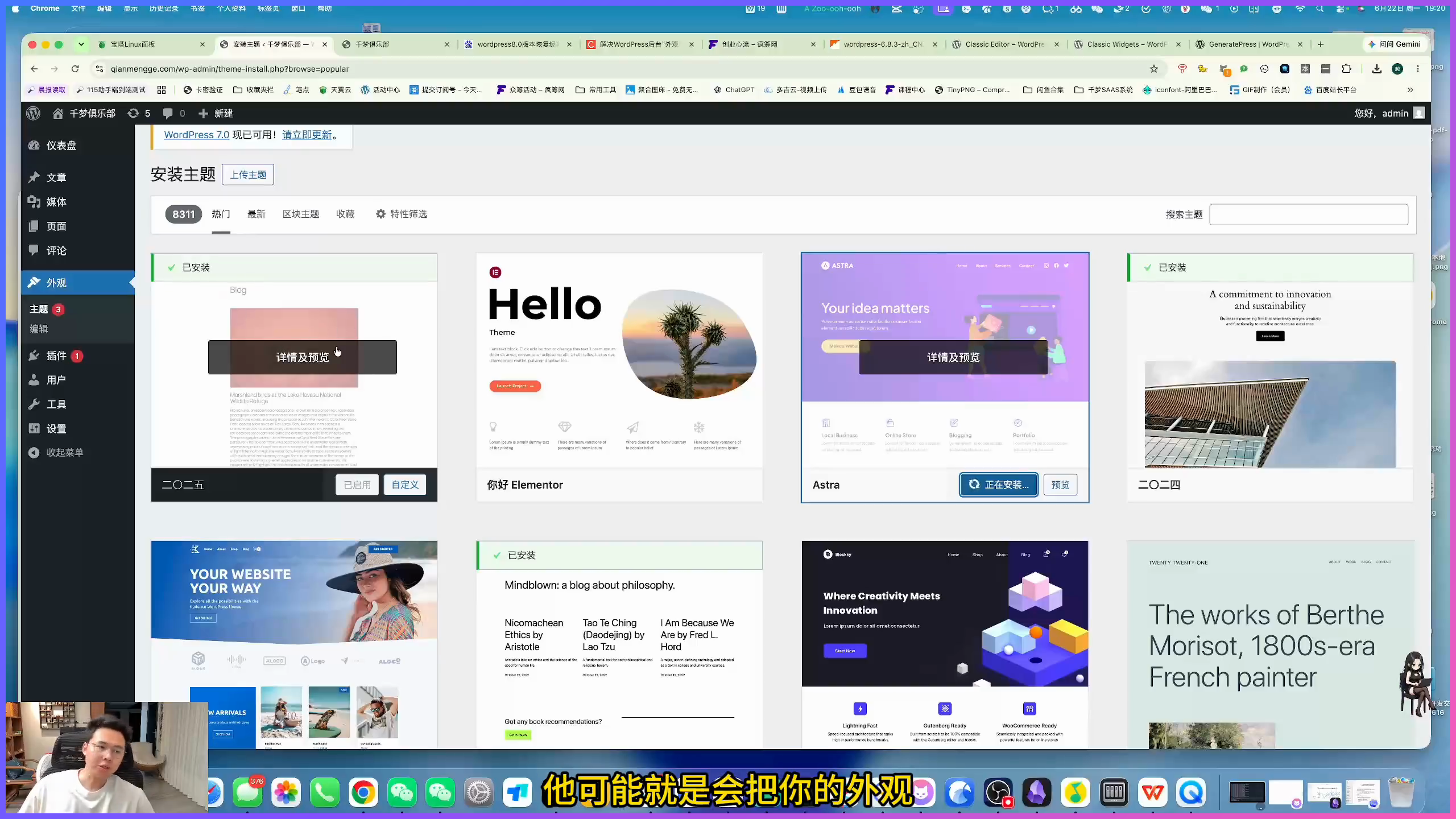Open Chrome downloads icon
Image resolution: width=1456 pixels, height=819 pixels.
point(1377,69)
